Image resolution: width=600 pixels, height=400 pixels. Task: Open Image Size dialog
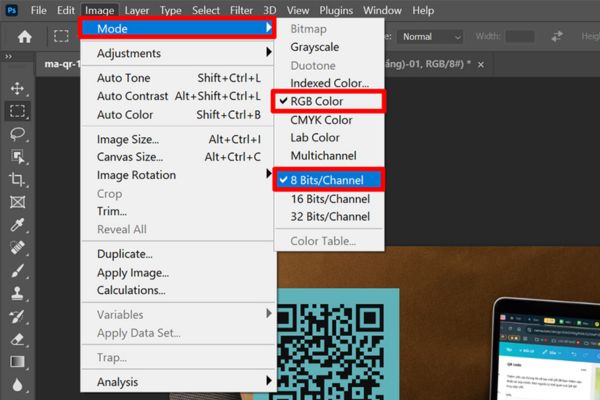(x=178, y=139)
